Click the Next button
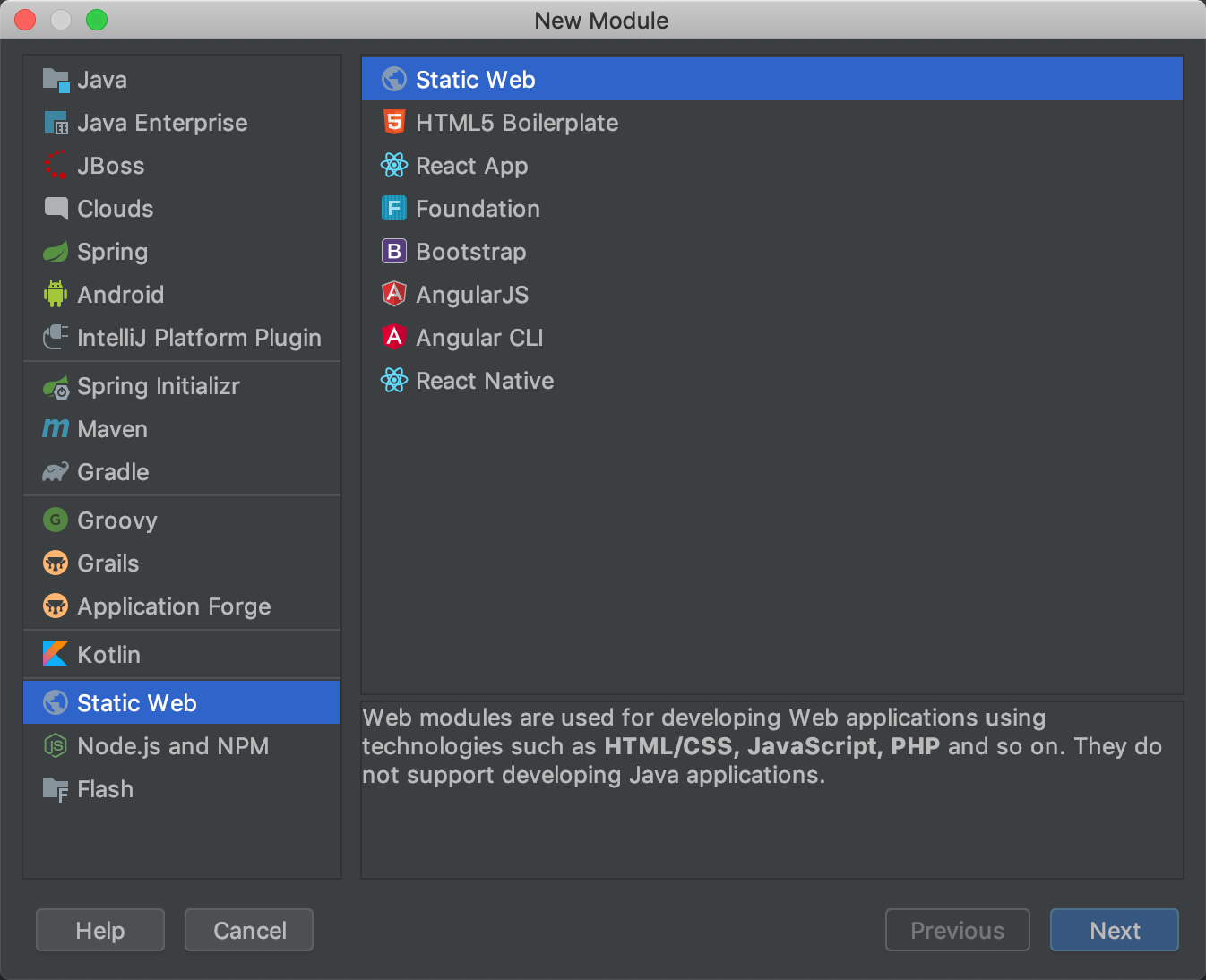This screenshot has width=1206, height=980. 1115,930
